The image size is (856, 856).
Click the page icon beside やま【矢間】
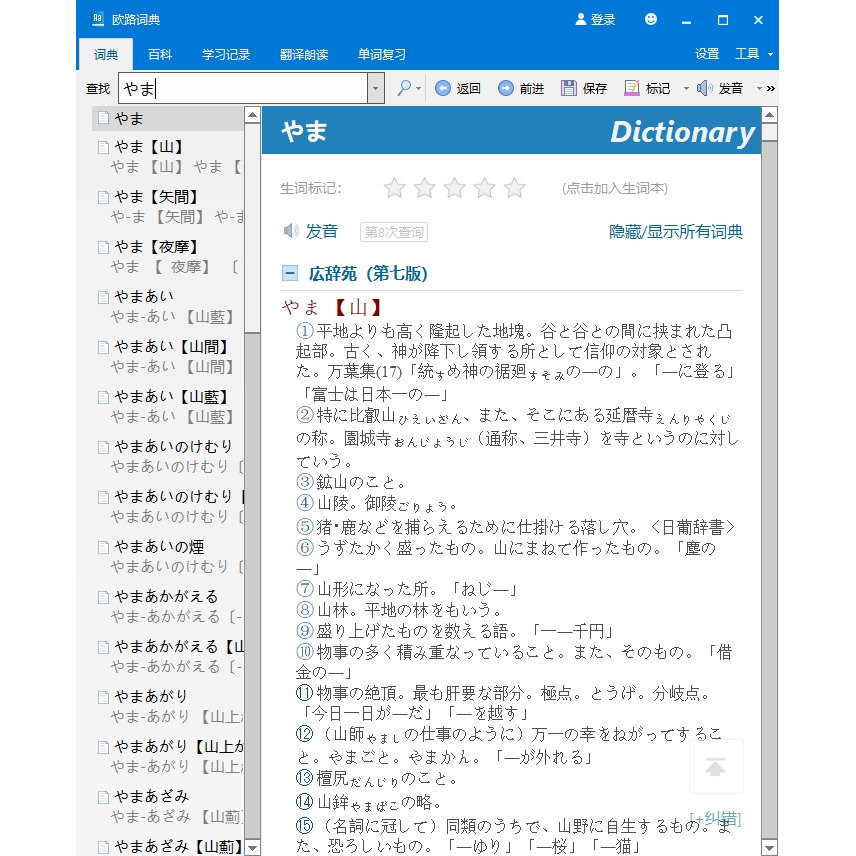point(103,197)
